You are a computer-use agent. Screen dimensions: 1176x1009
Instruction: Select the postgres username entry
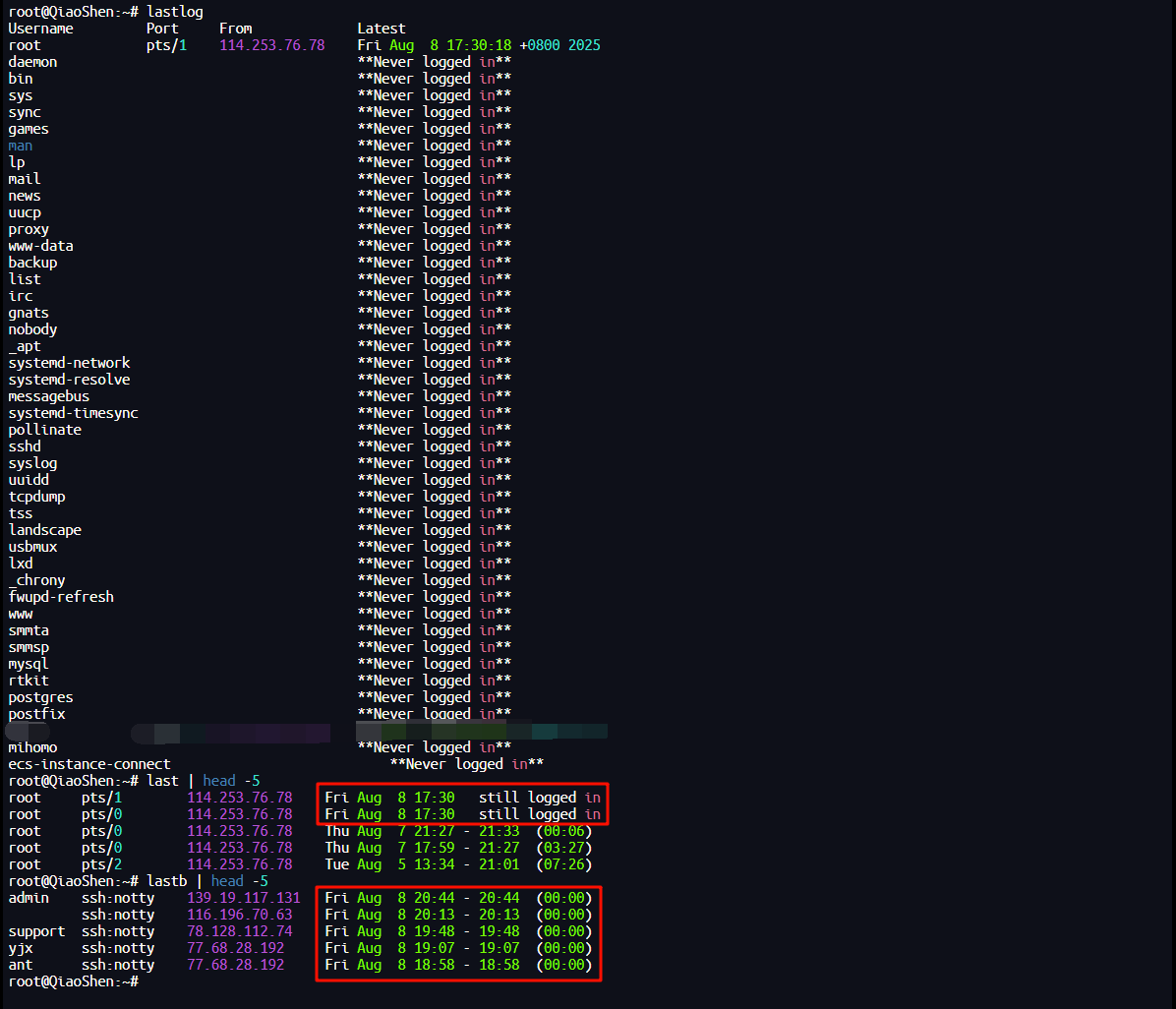[40, 697]
